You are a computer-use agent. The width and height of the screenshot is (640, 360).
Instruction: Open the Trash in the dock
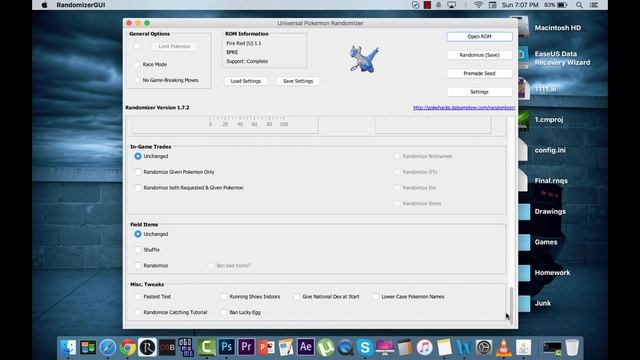[x=572, y=347]
